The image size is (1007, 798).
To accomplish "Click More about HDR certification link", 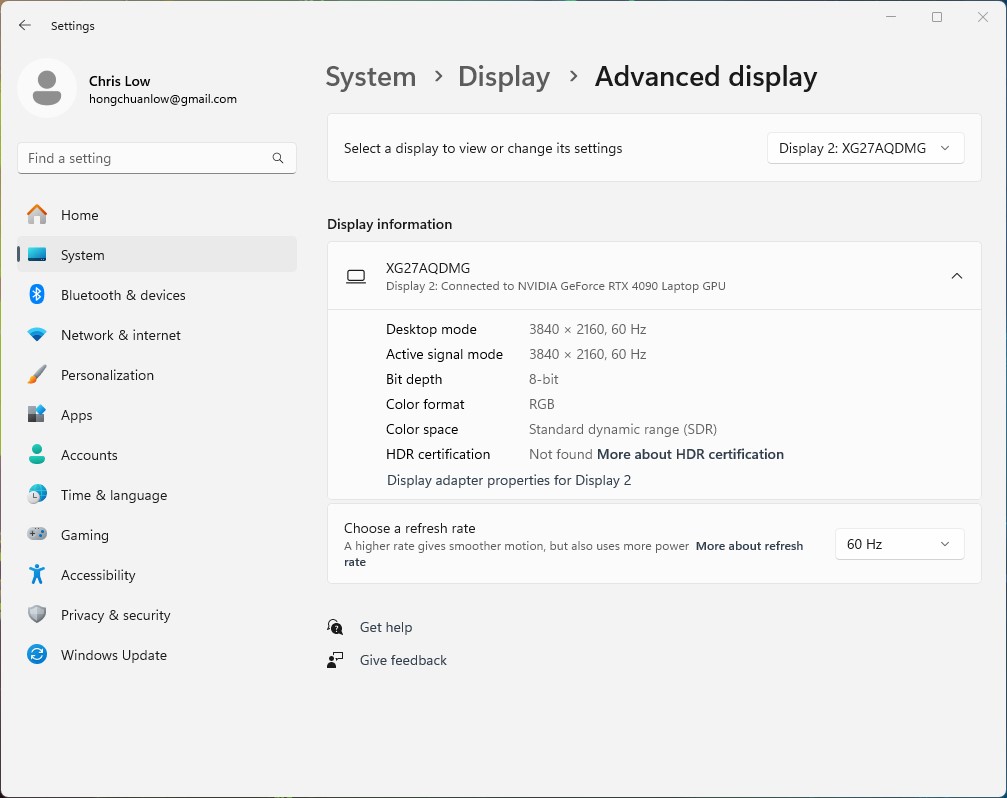I will [x=690, y=454].
